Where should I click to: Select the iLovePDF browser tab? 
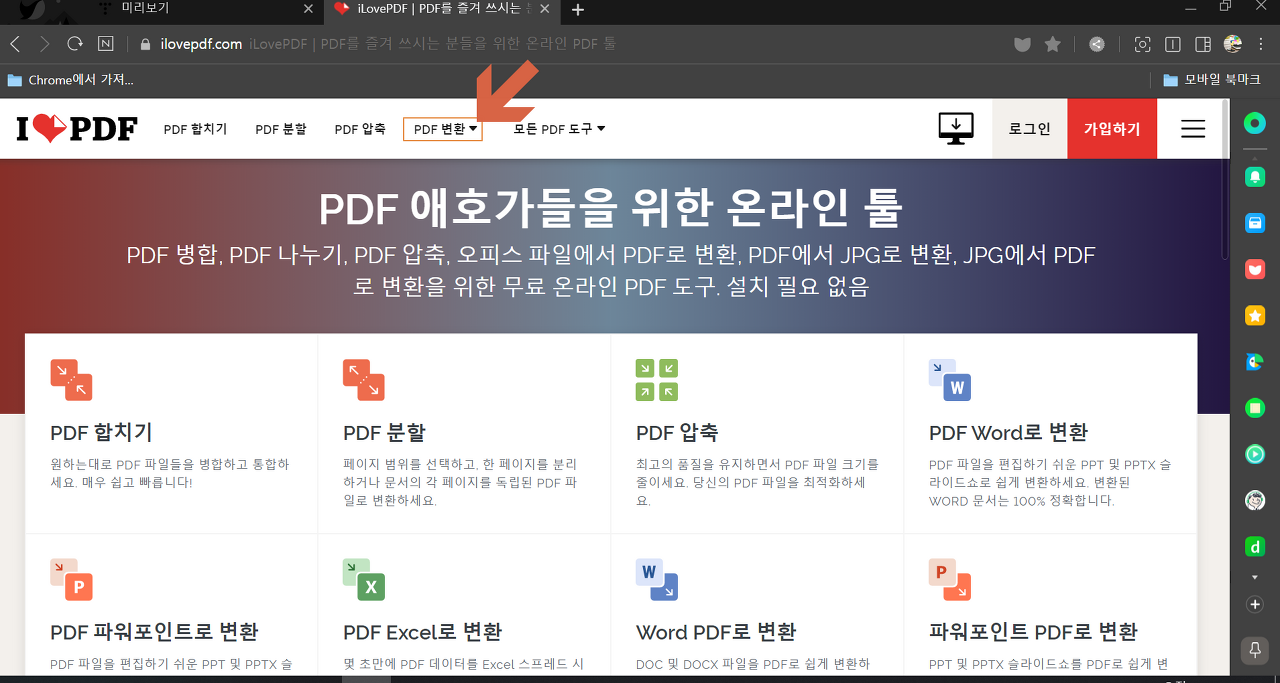pyautogui.click(x=440, y=8)
